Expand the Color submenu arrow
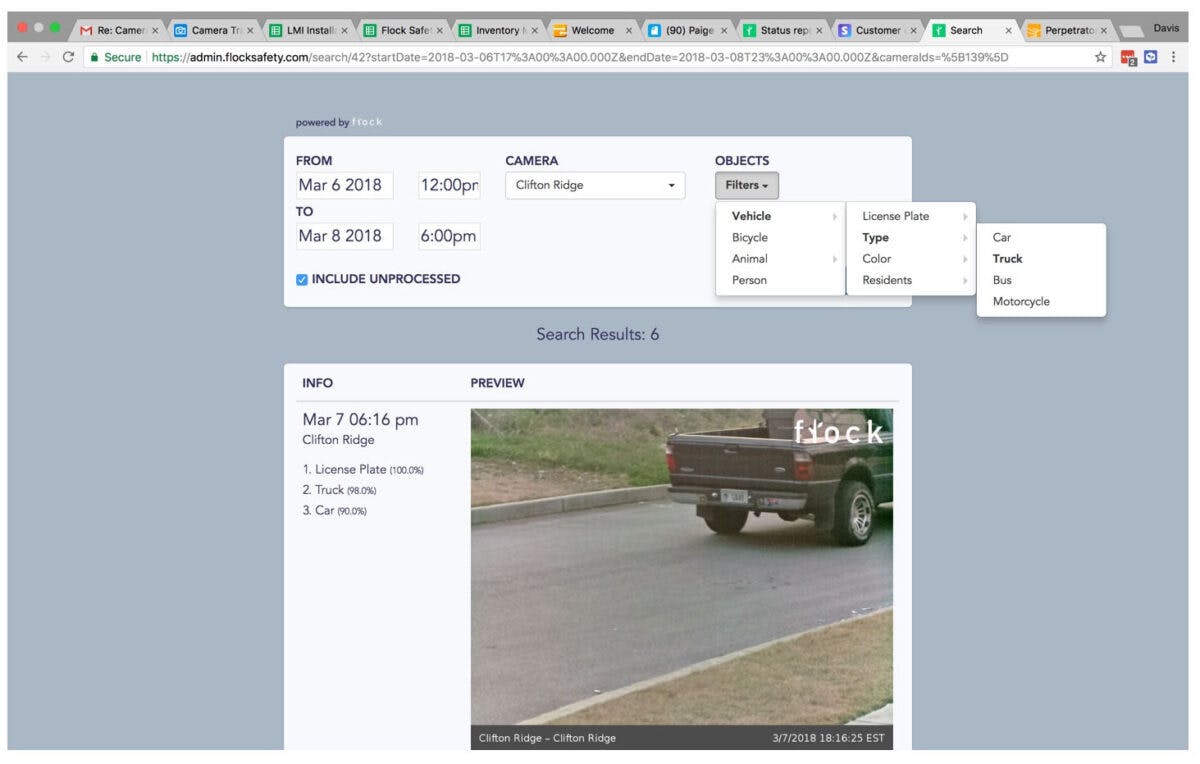 point(964,258)
